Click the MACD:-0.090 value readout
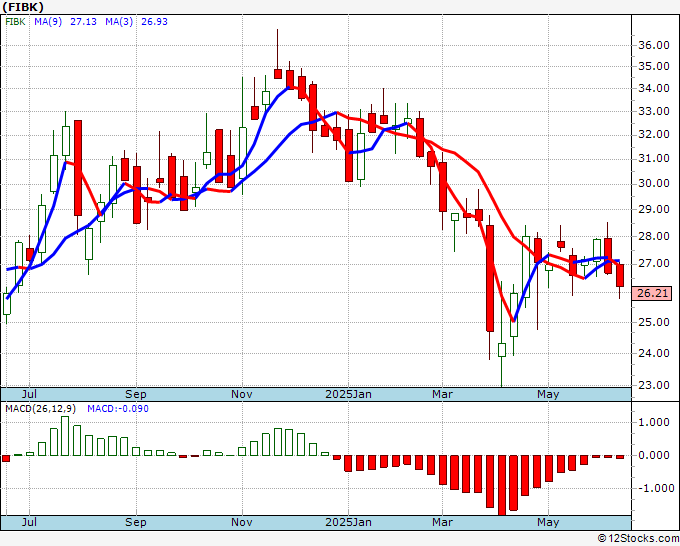The image size is (680, 546). [118, 409]
